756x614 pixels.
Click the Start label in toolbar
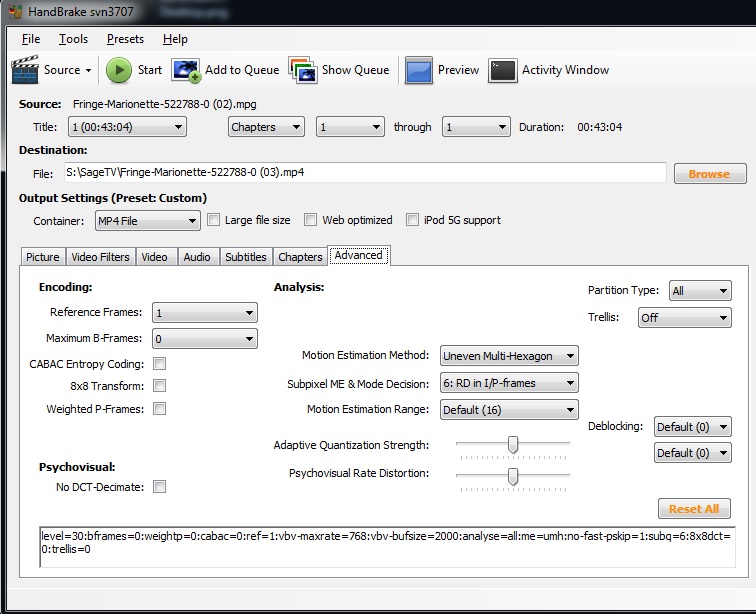149,70
